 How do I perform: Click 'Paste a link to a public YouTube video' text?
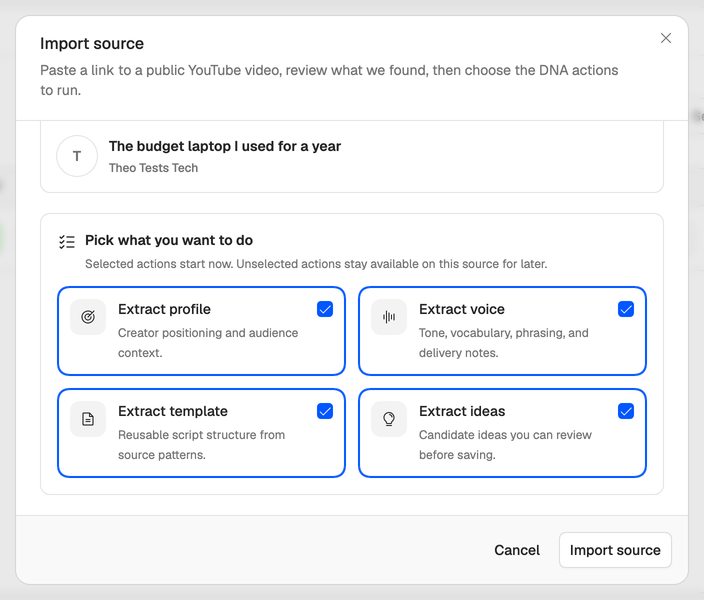[x=329, y=80]
